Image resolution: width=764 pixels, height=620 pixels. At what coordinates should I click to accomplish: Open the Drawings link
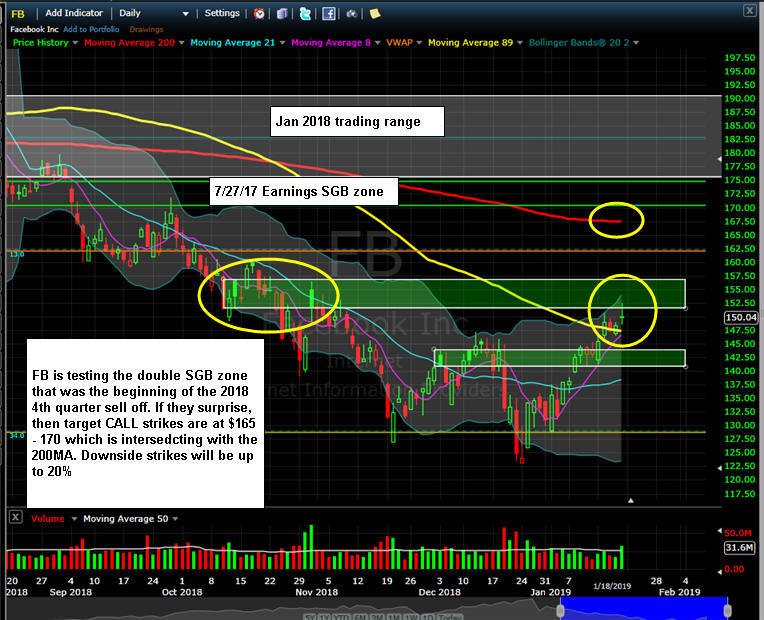point(146,29)
